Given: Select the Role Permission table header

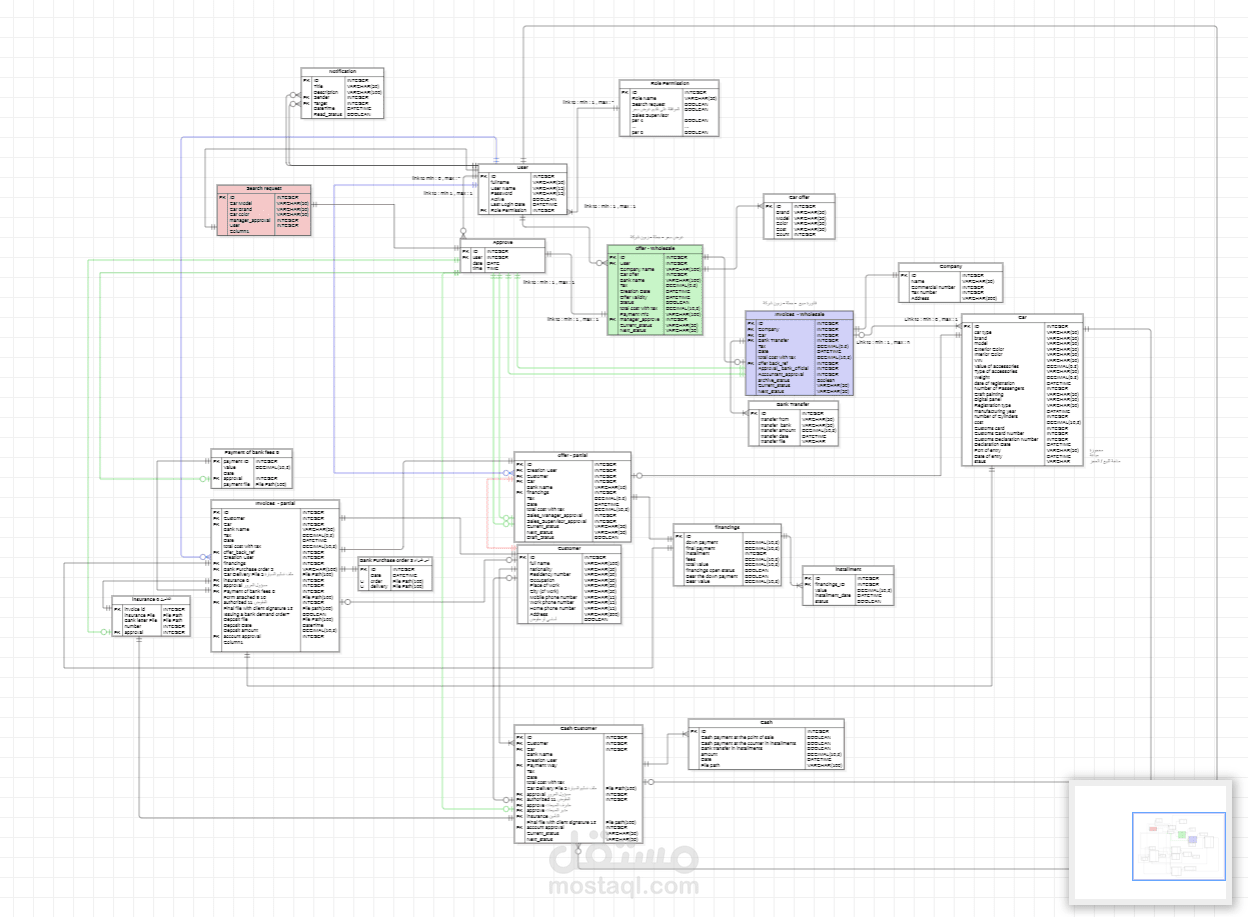Looking at the screenshot, I should (x=668, y=84).
